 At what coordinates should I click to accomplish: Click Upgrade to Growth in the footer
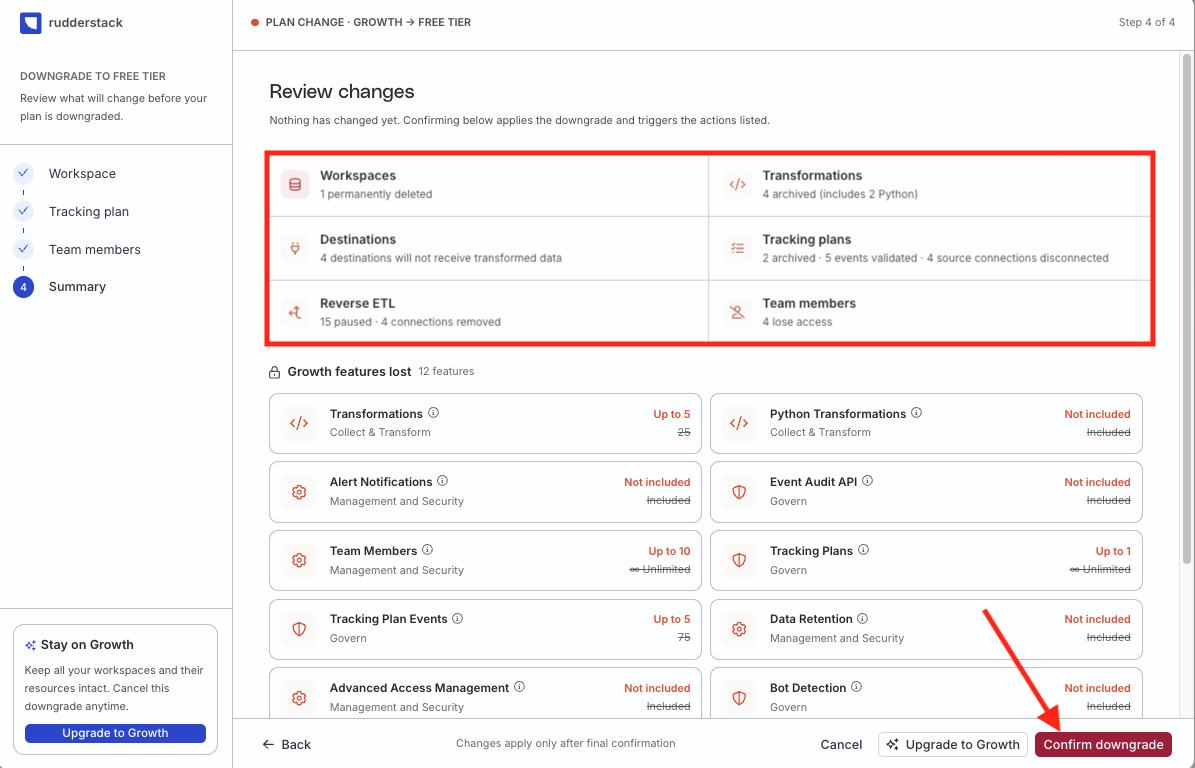pos(953,744)
